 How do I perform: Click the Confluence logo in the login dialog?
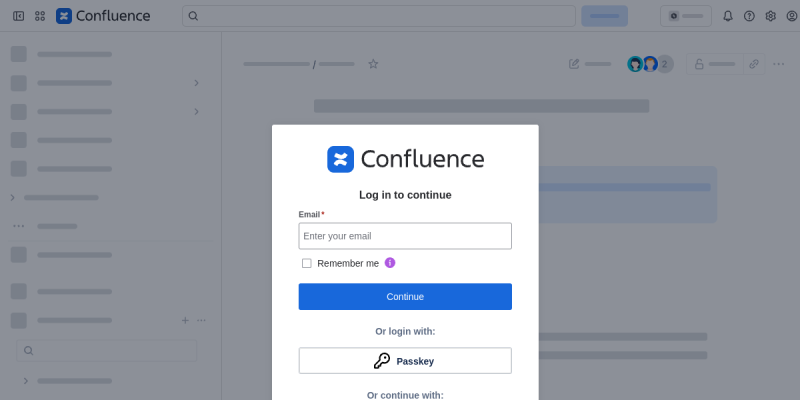(x=406, y=159)
